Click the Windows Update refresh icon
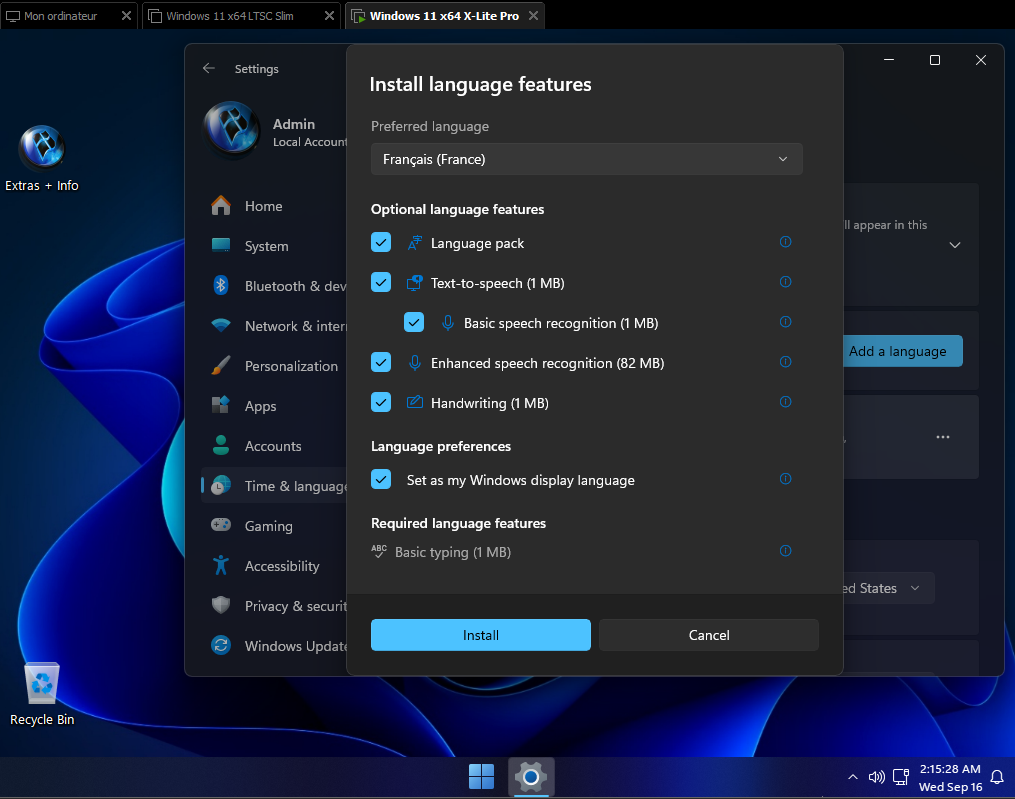This screenshot has height=799, width=1015. (x=221, y=646)
